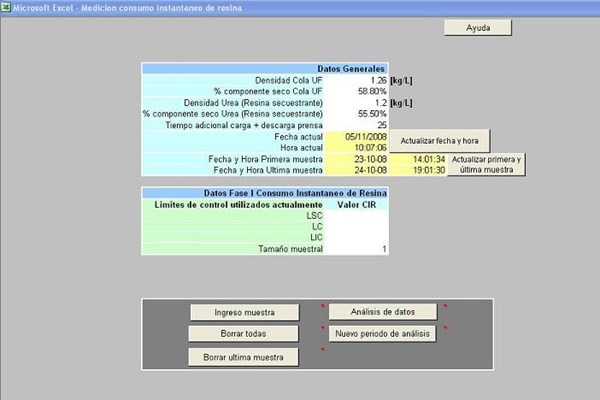
Task: Select Densidad Urea value 1.2
Action: pyautogui.click(x=356, y=103)
